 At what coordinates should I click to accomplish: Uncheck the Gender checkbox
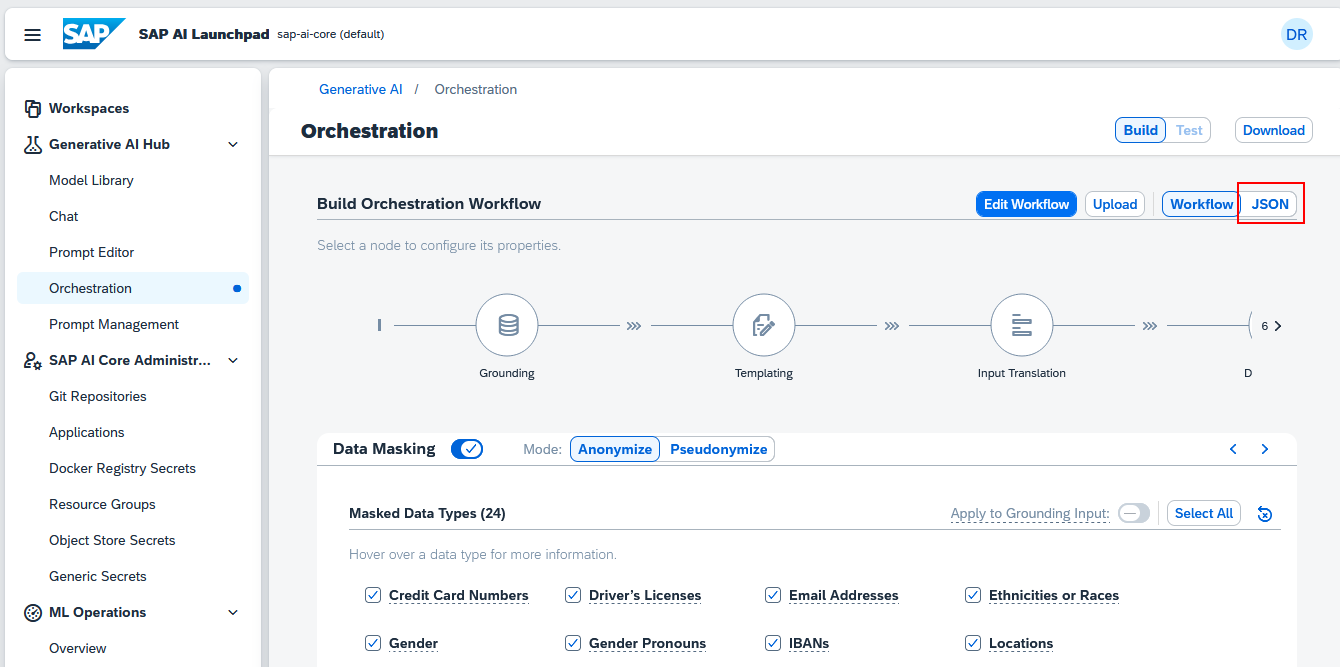click(x=373, y=643)
